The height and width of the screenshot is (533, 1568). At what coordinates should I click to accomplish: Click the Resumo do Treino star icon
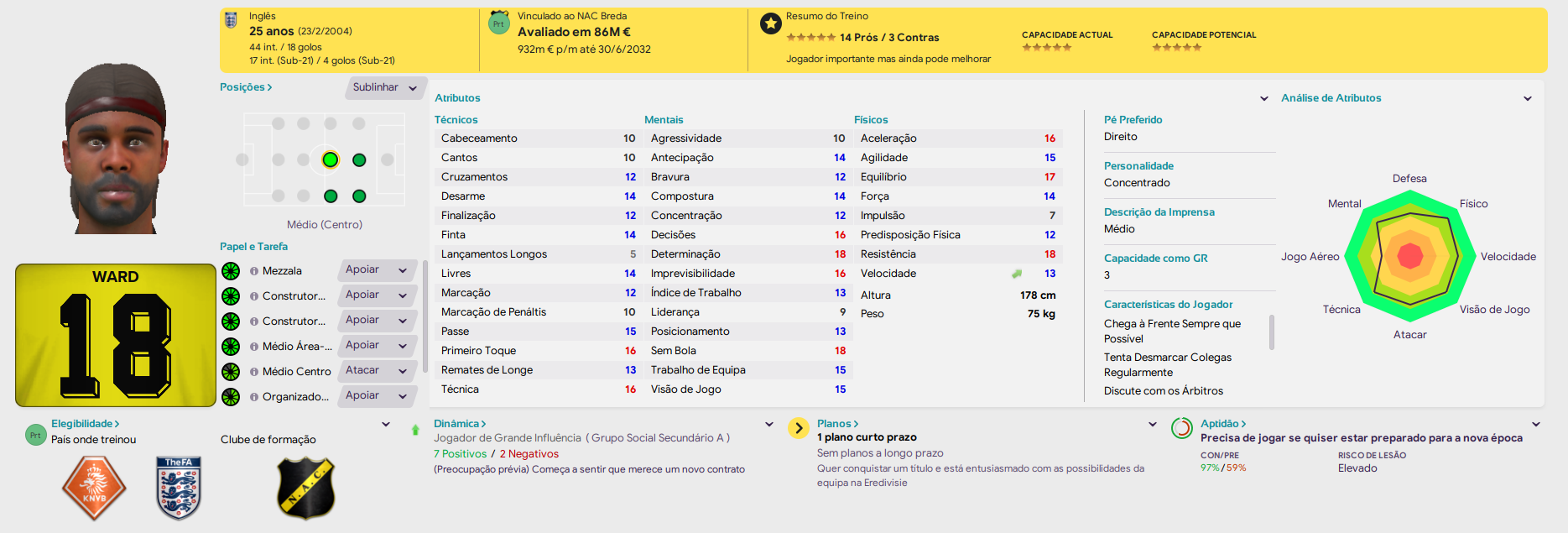click(770, 24)
